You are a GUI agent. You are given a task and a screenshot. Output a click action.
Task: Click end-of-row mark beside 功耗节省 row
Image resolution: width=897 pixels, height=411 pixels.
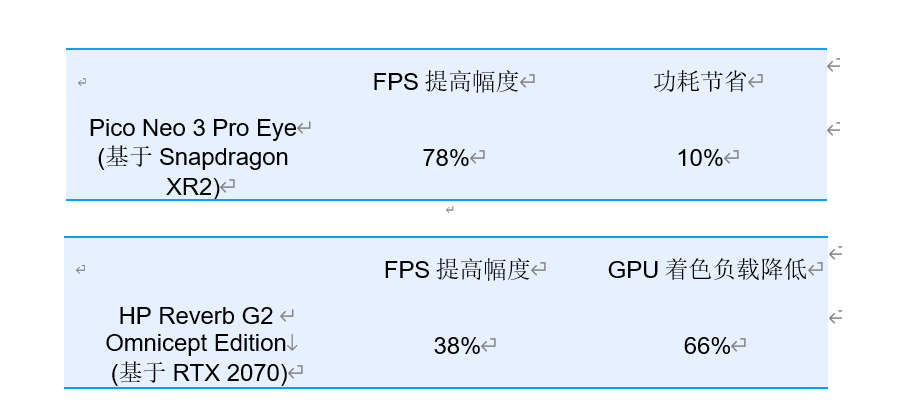(x=834, y=65)
